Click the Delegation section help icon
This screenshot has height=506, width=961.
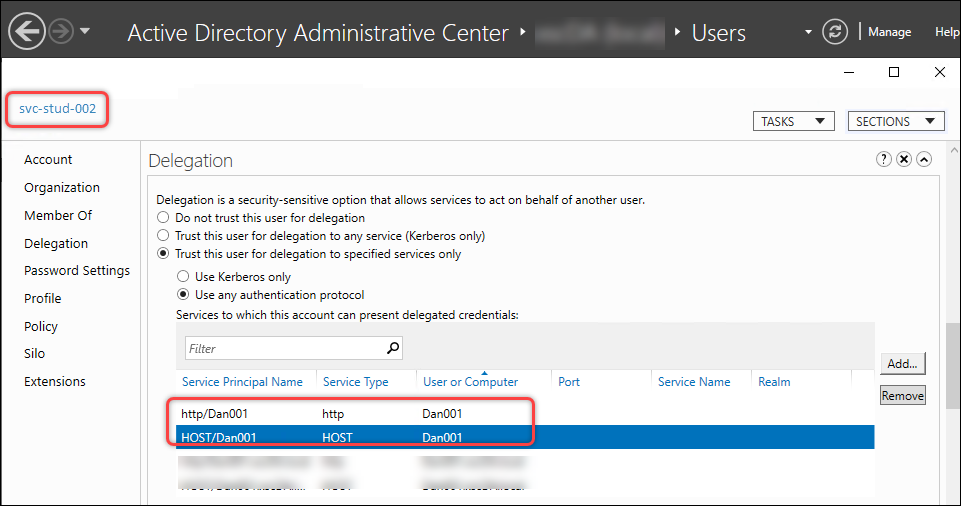(884, 160)
